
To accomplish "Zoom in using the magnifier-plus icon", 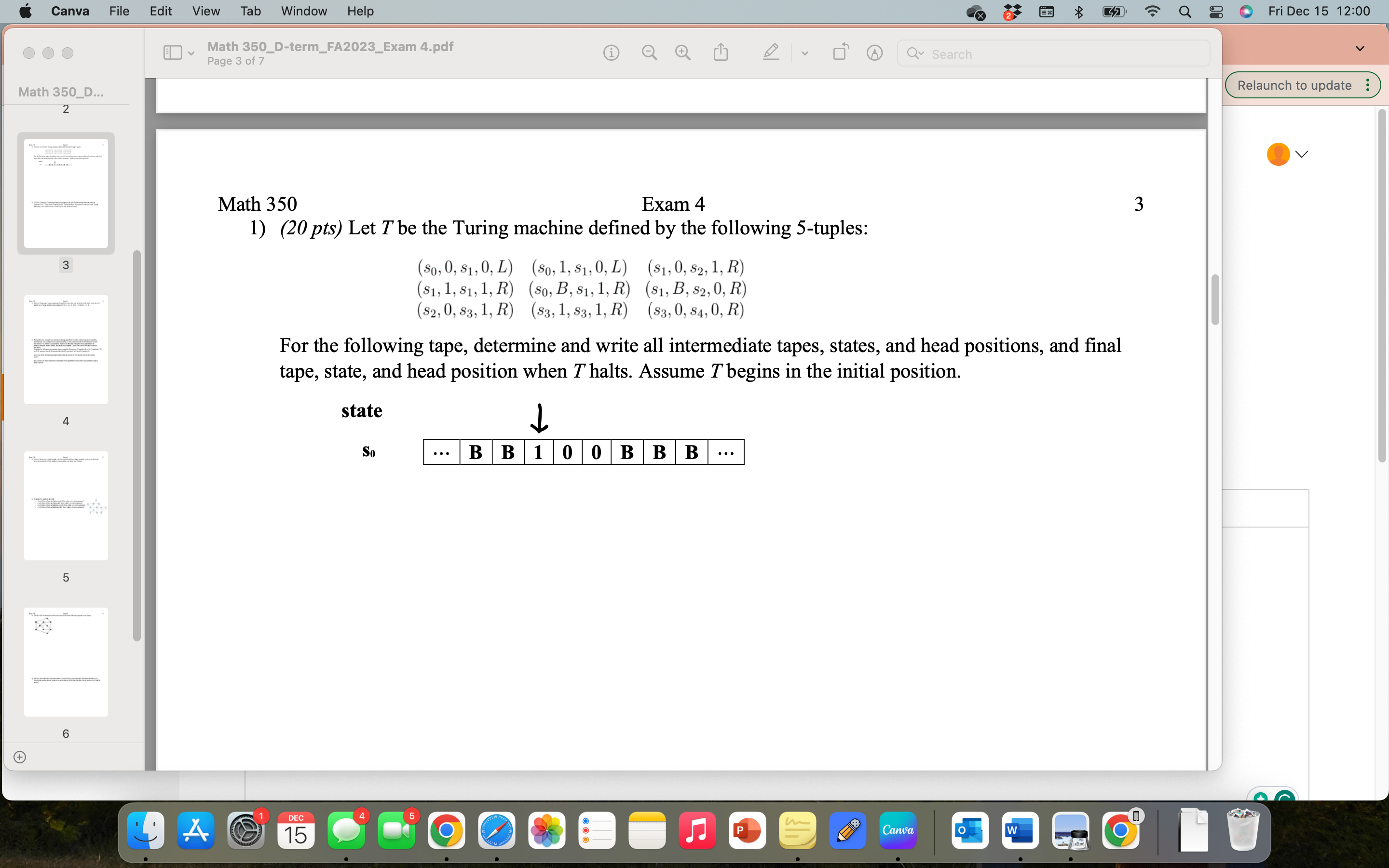I will point(682,52).
